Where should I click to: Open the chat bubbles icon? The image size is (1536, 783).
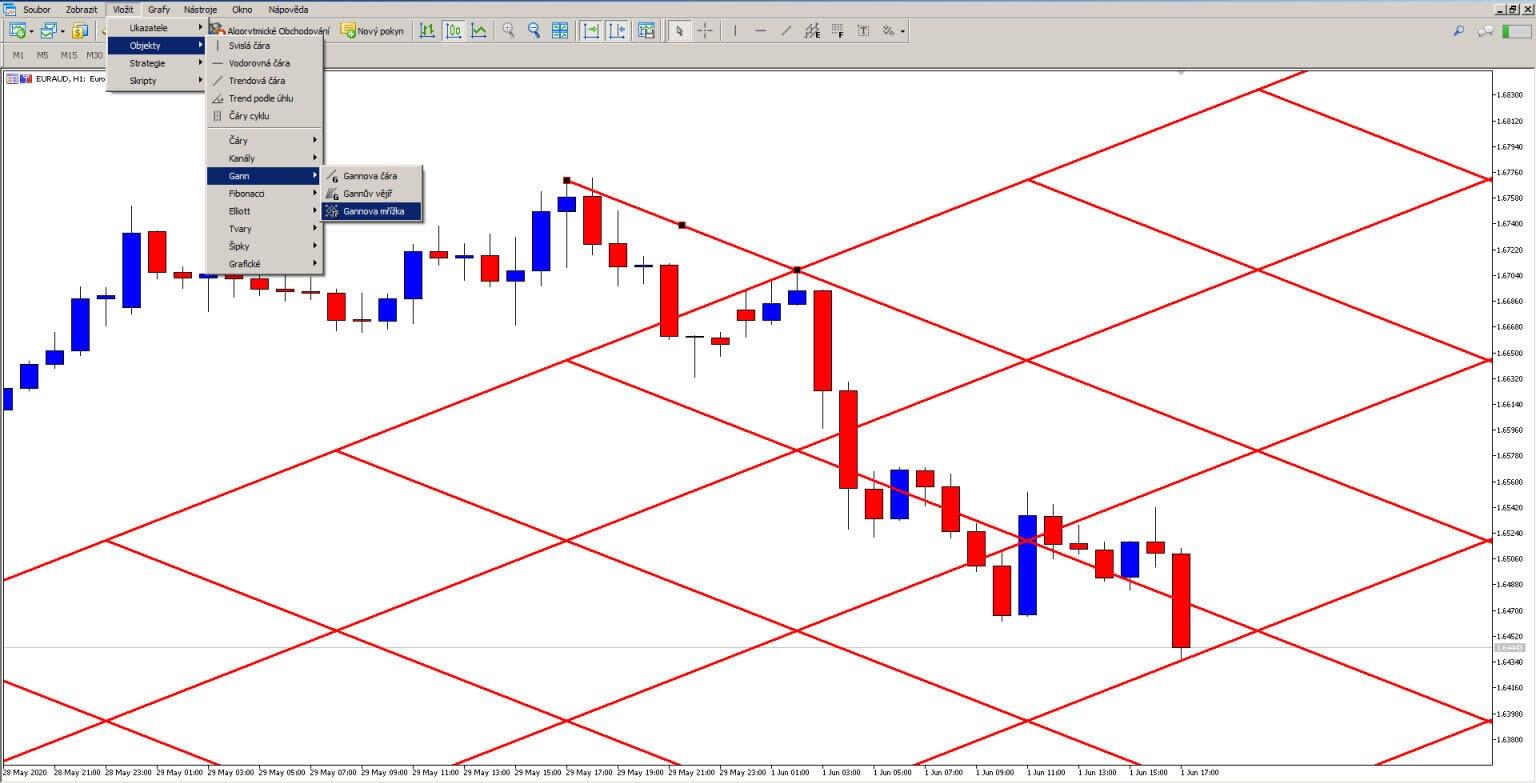point(1485,31)
